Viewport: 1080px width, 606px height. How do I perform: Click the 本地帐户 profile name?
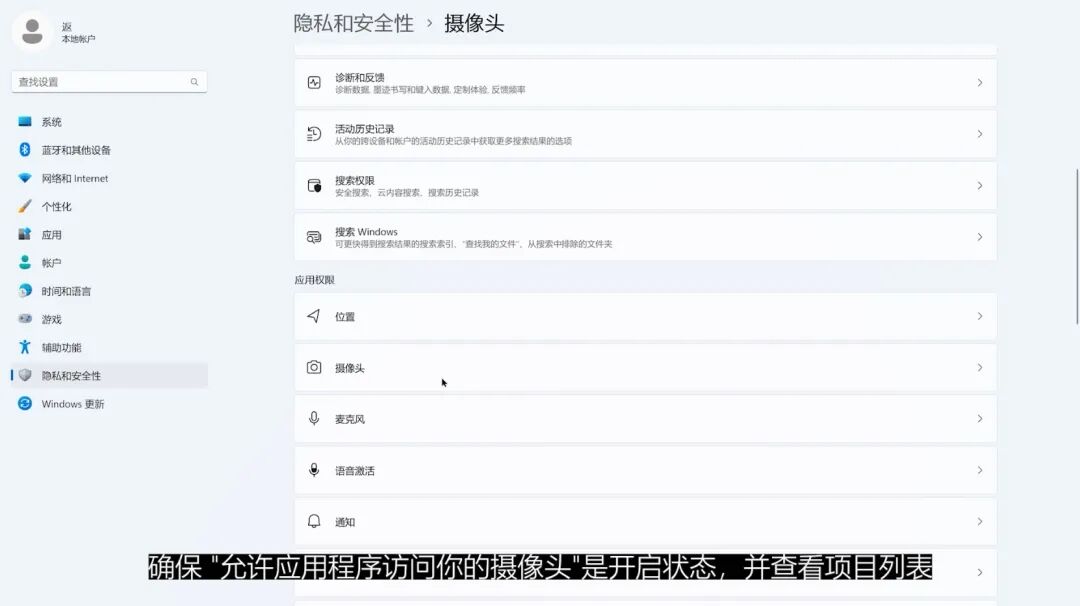pos(78,39)
